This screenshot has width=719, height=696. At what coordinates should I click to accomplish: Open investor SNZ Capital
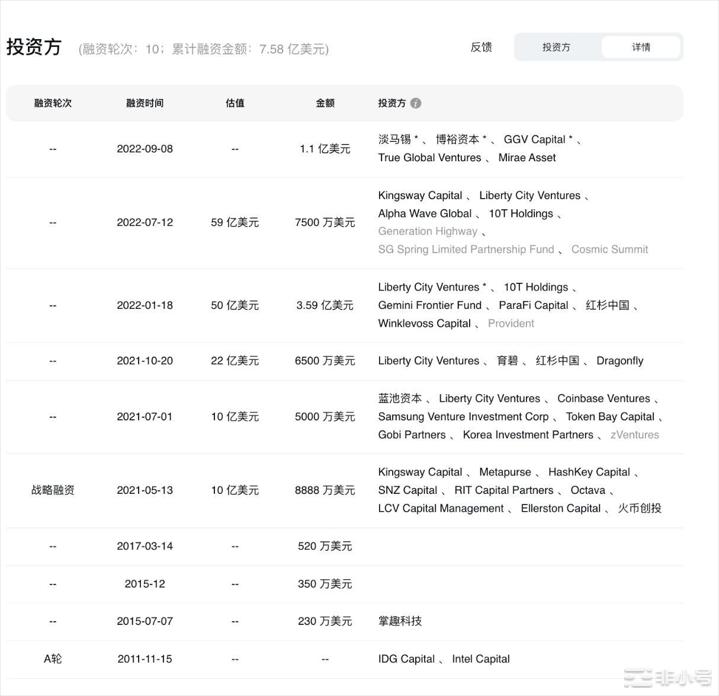coord(407,491)
